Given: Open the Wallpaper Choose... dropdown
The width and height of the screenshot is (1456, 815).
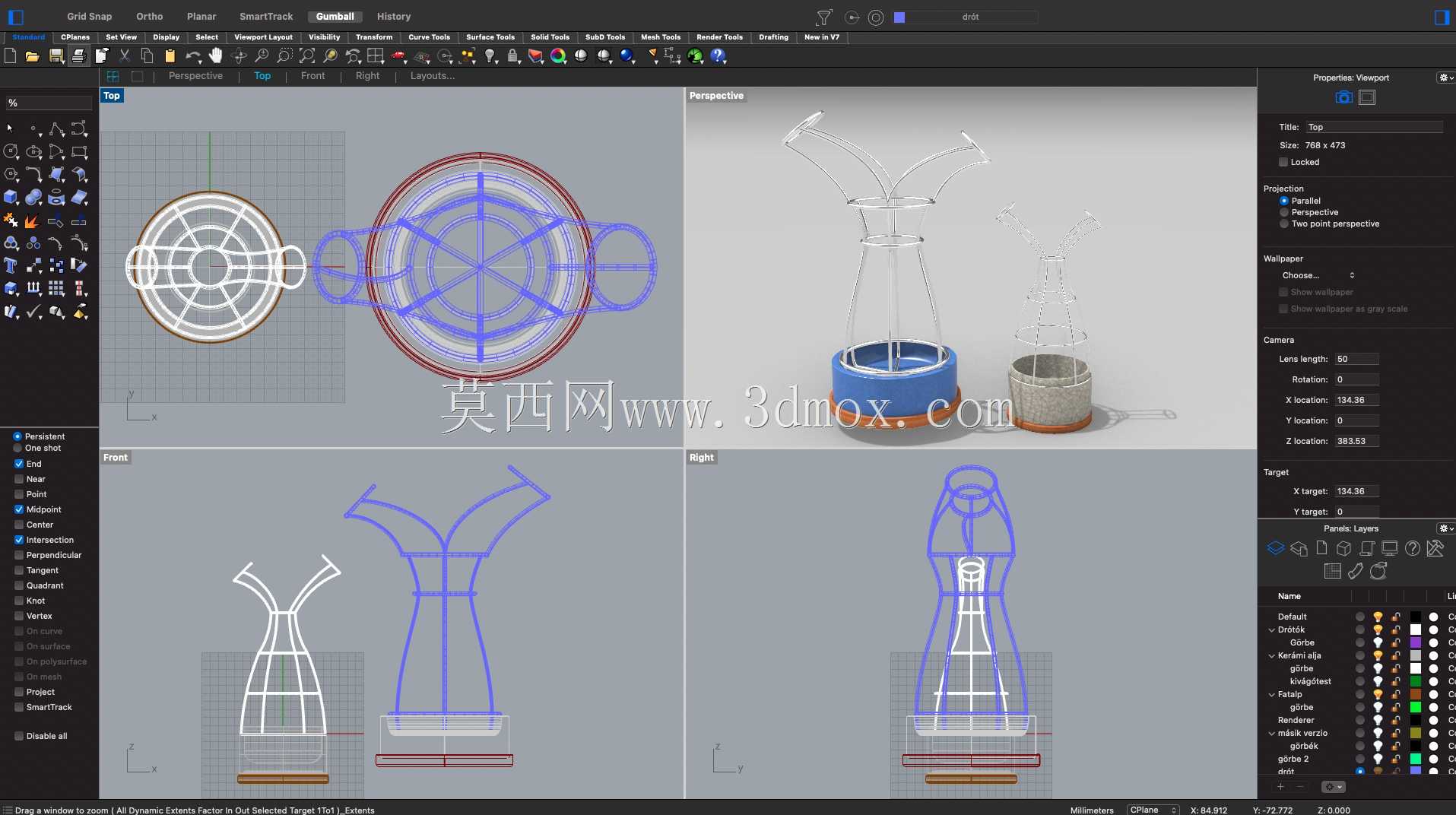Looking at the screenshot, I should tap(1318, 275).
